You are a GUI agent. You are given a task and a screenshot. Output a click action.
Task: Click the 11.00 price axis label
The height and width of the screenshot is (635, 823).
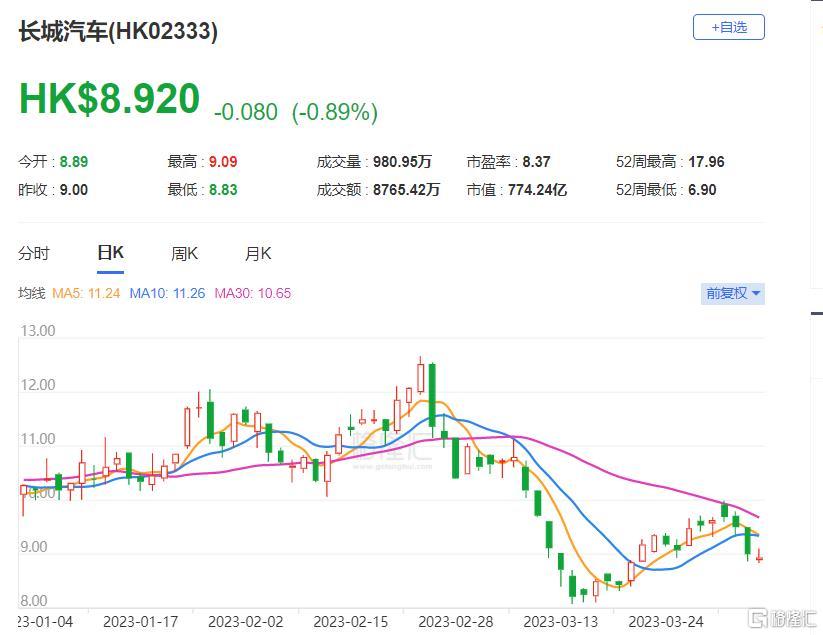(38, 439)
